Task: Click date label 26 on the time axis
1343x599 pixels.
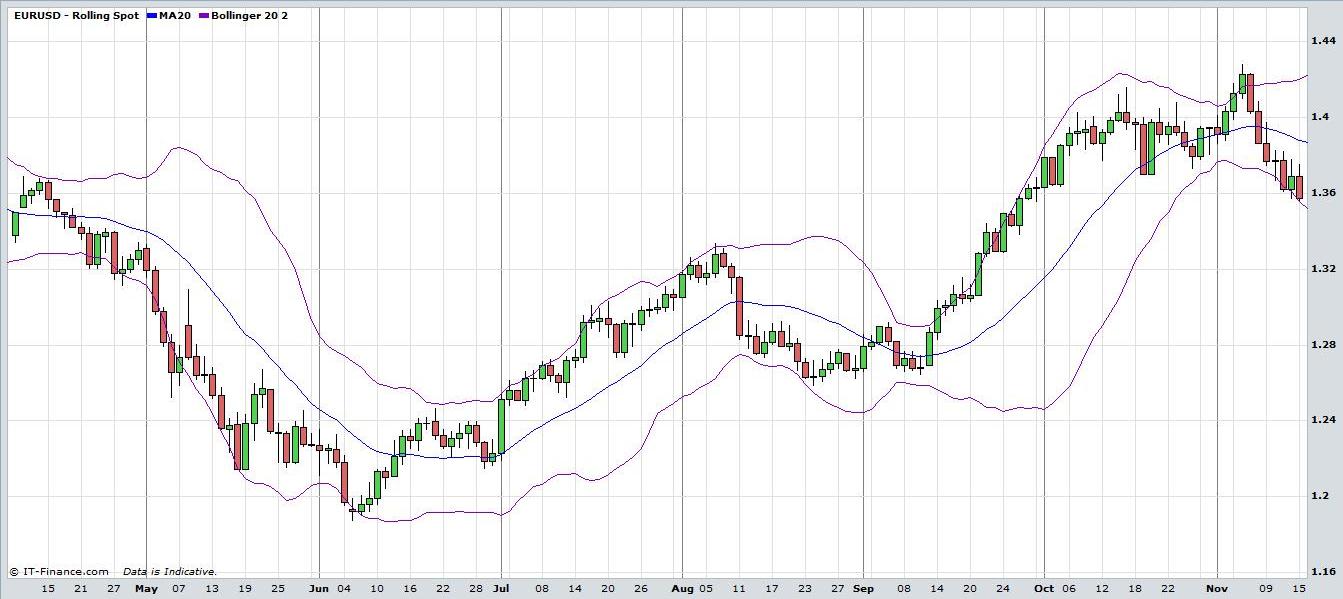Action: click(640, 589)
